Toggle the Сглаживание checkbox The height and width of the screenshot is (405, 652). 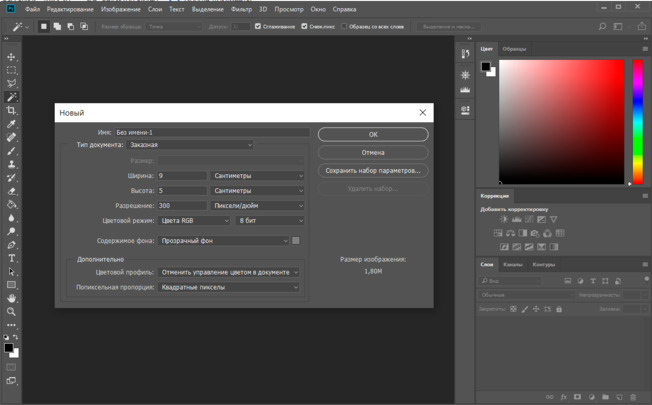point(259,26)
